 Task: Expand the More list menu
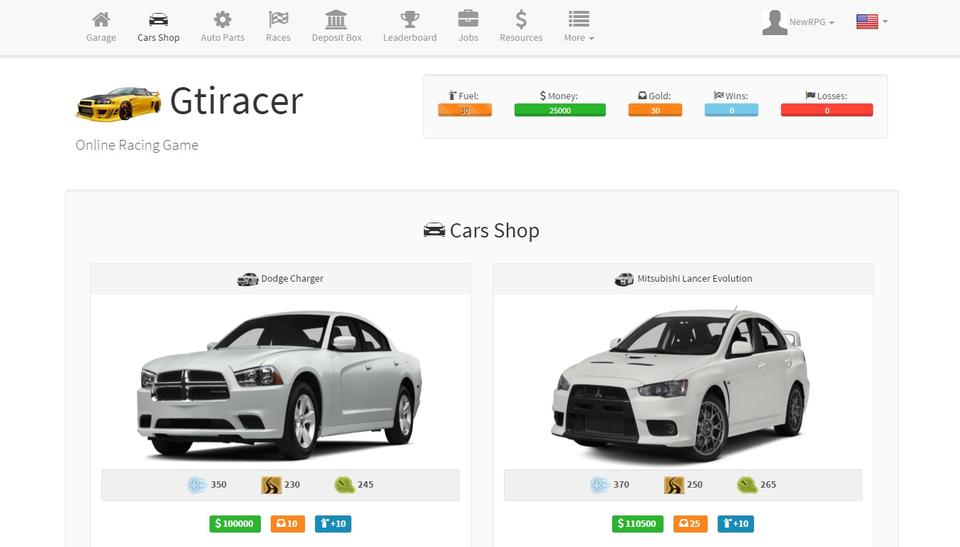(579, 27)
